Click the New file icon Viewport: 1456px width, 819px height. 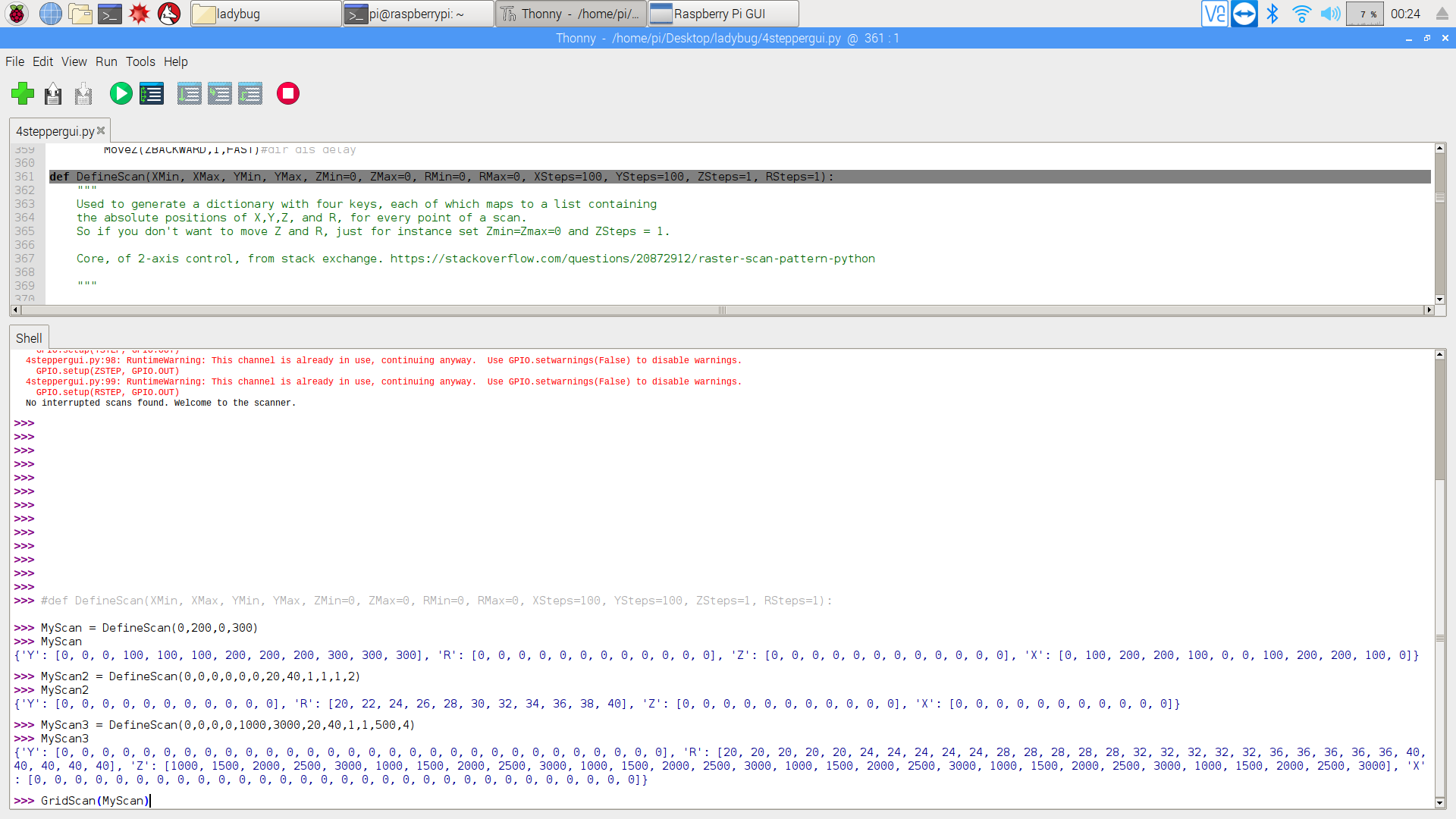(22, 93)
